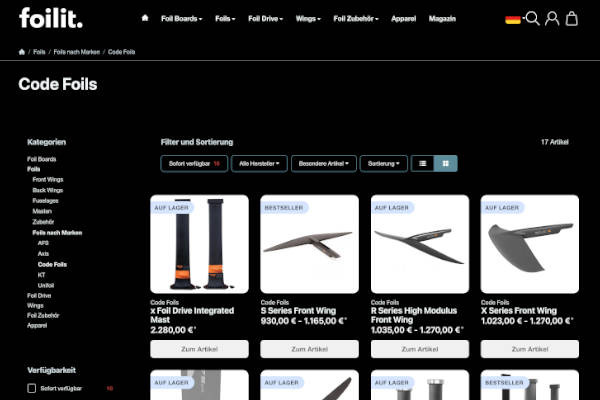This screenshot has width=600, height=400.
Task: Select Fuselages category
Action: tap(46, 201)
